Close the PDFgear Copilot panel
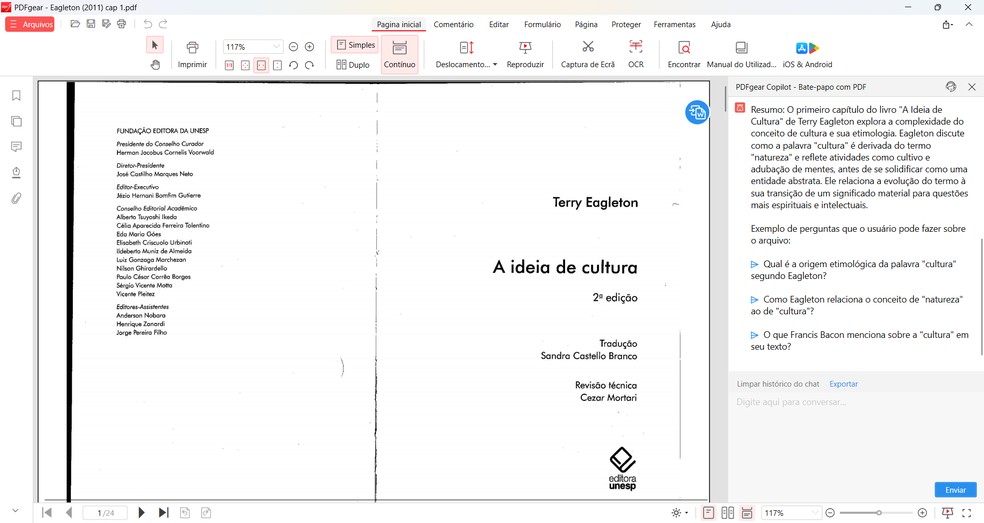 [x=971, y=87]
